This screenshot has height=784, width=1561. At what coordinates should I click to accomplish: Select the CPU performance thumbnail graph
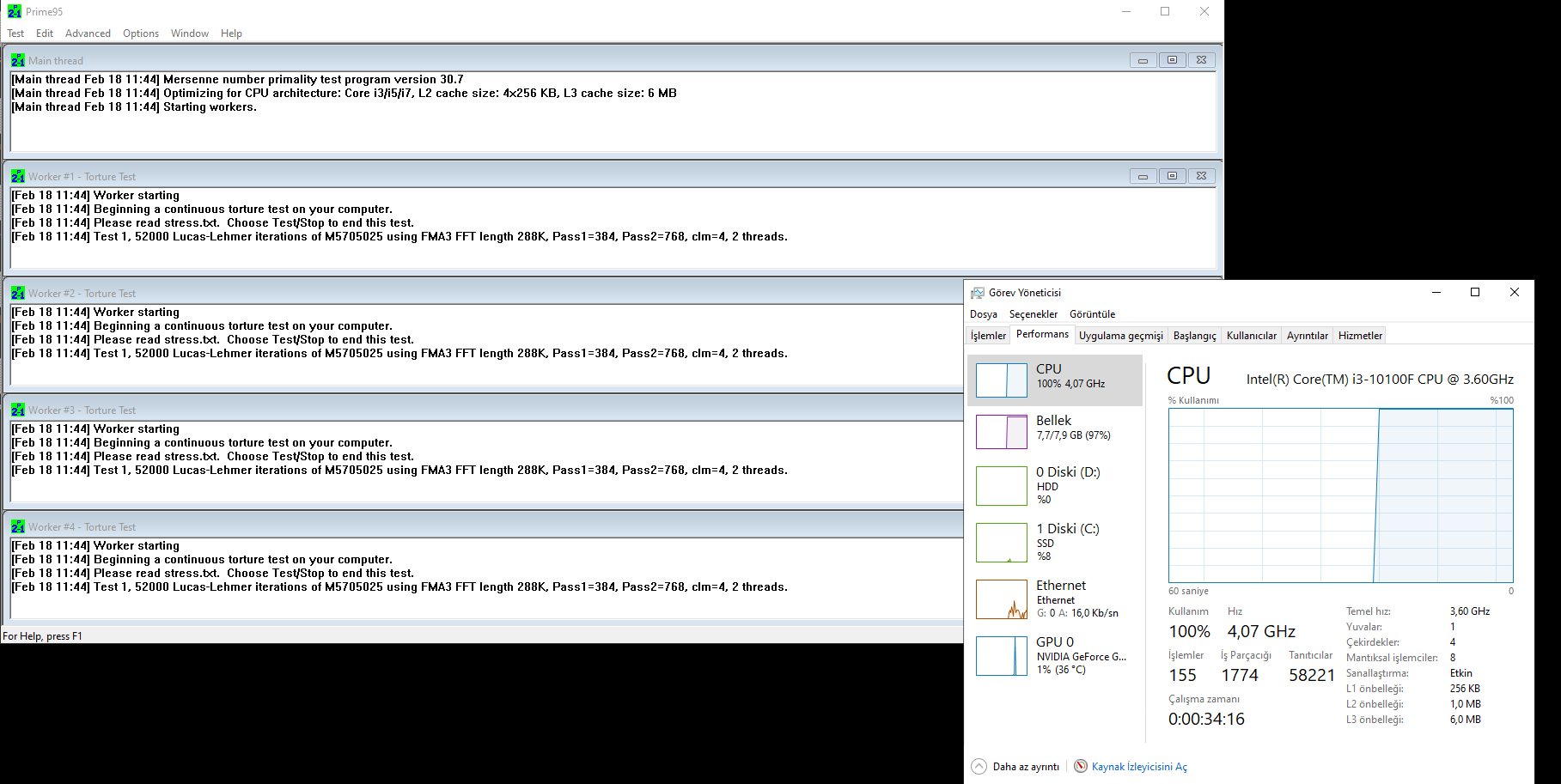[1002, 380]
